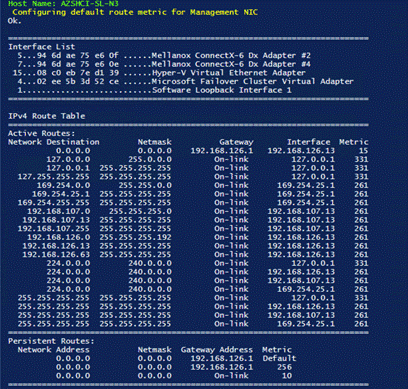Click network destination 169.254.0.0
Image resolution: width=408 pixels, height=389 pixels.
tap(63, 185)
